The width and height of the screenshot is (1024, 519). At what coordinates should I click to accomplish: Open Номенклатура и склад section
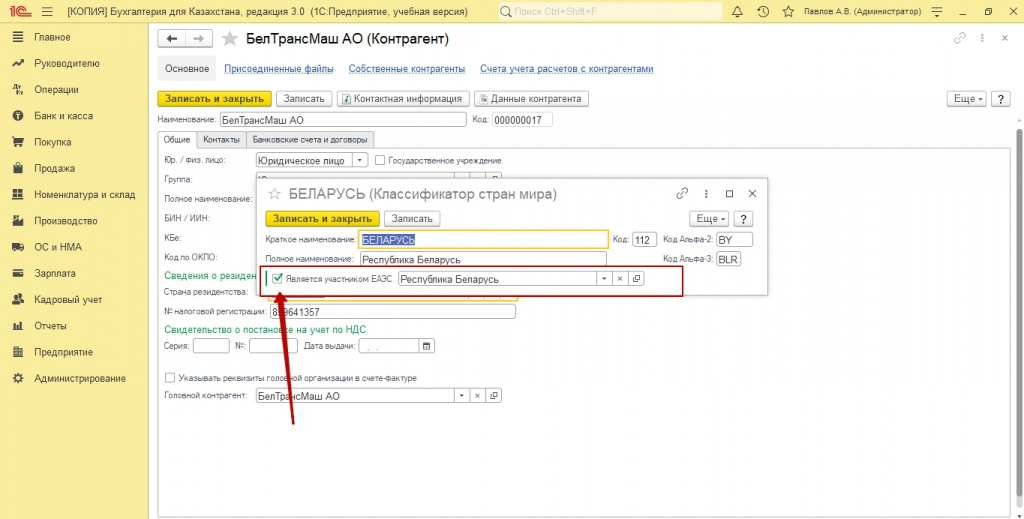[x=85, y=194]
